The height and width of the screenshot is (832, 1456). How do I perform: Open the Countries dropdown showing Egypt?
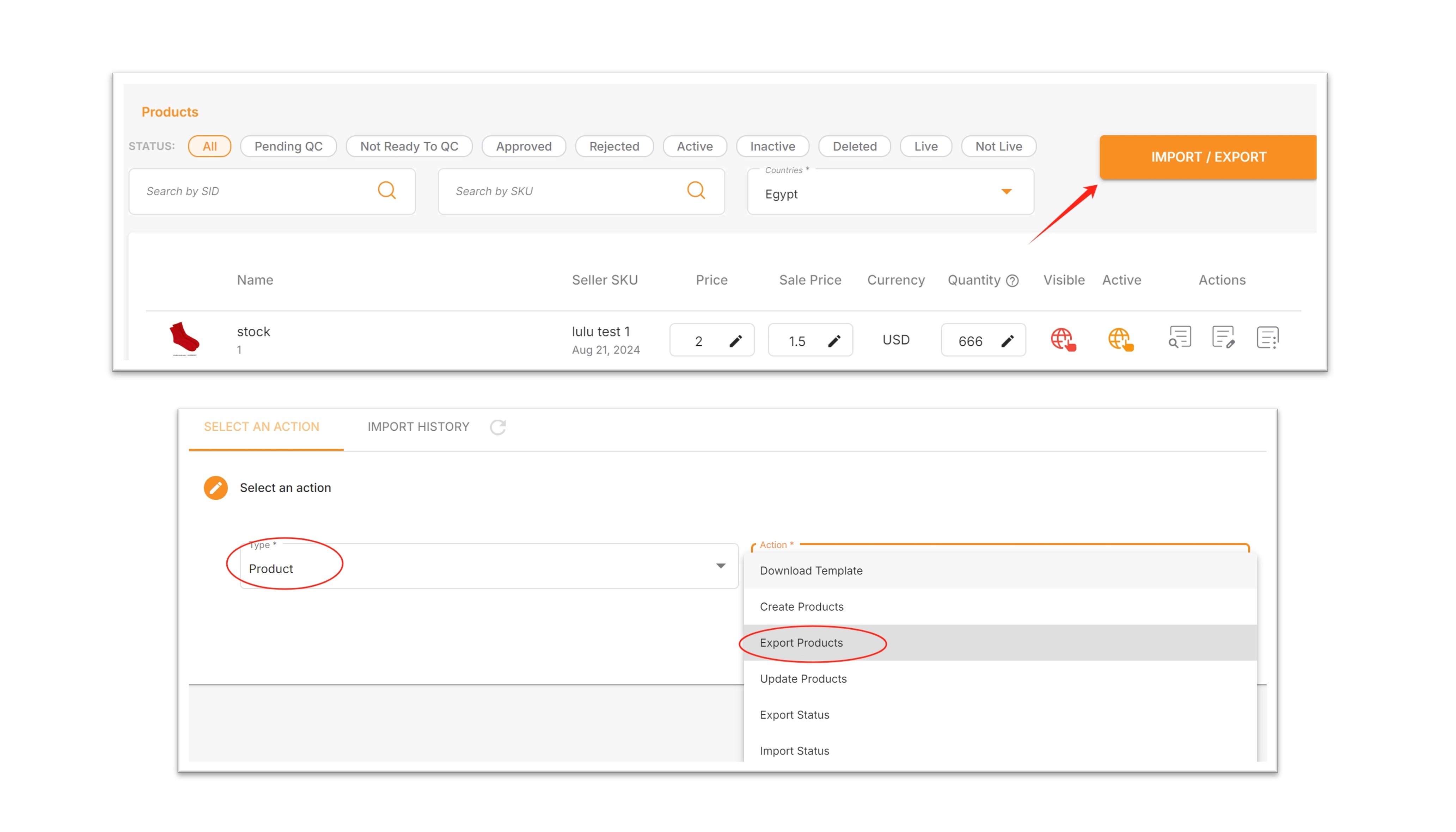(x=891, y=192)
